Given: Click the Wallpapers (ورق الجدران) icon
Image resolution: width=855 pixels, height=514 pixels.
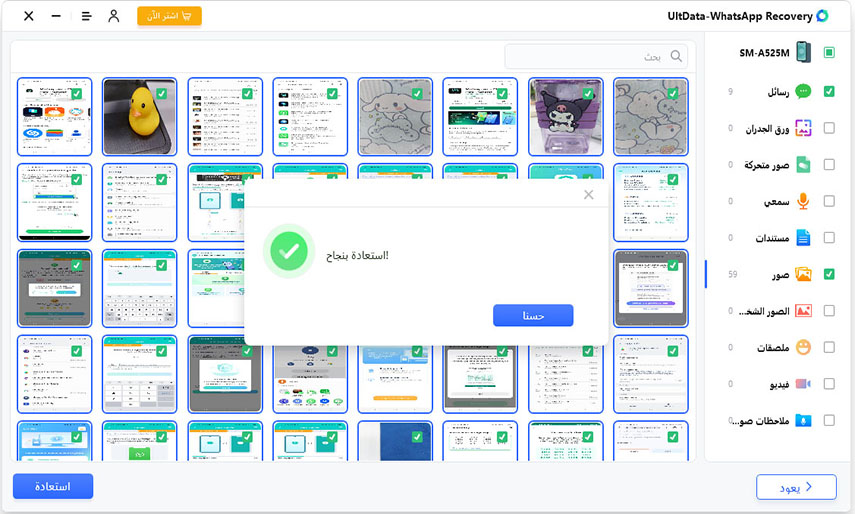Looking at the screenshot, I should tap(802, 128).
